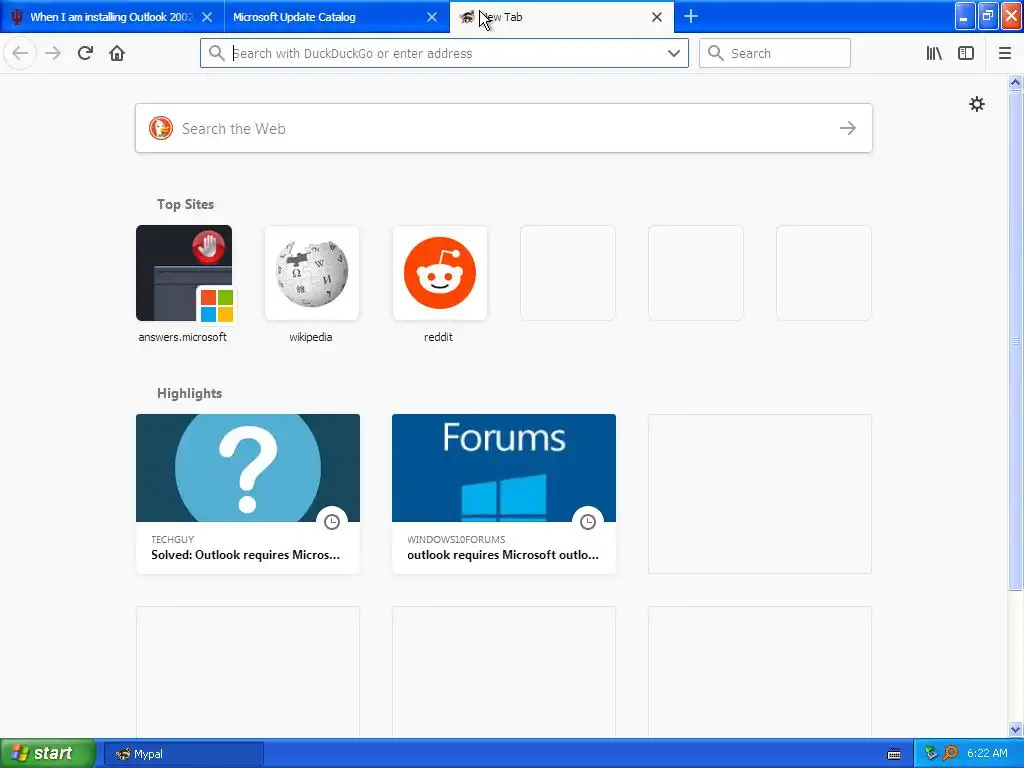
Task: Open 'outlook requires Microsoft outlo...' highlight
Action: pyautogui.click(x=503, y=554)
